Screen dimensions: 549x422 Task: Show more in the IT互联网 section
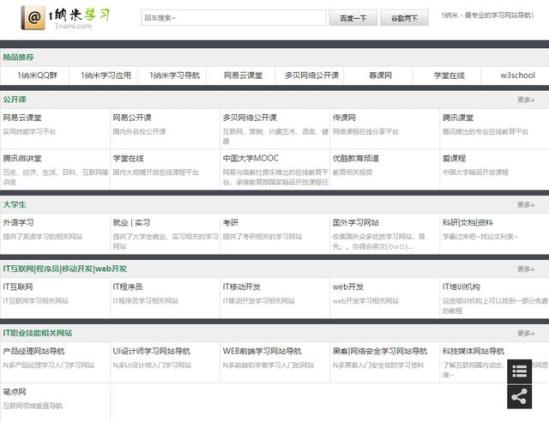(526, 269)
